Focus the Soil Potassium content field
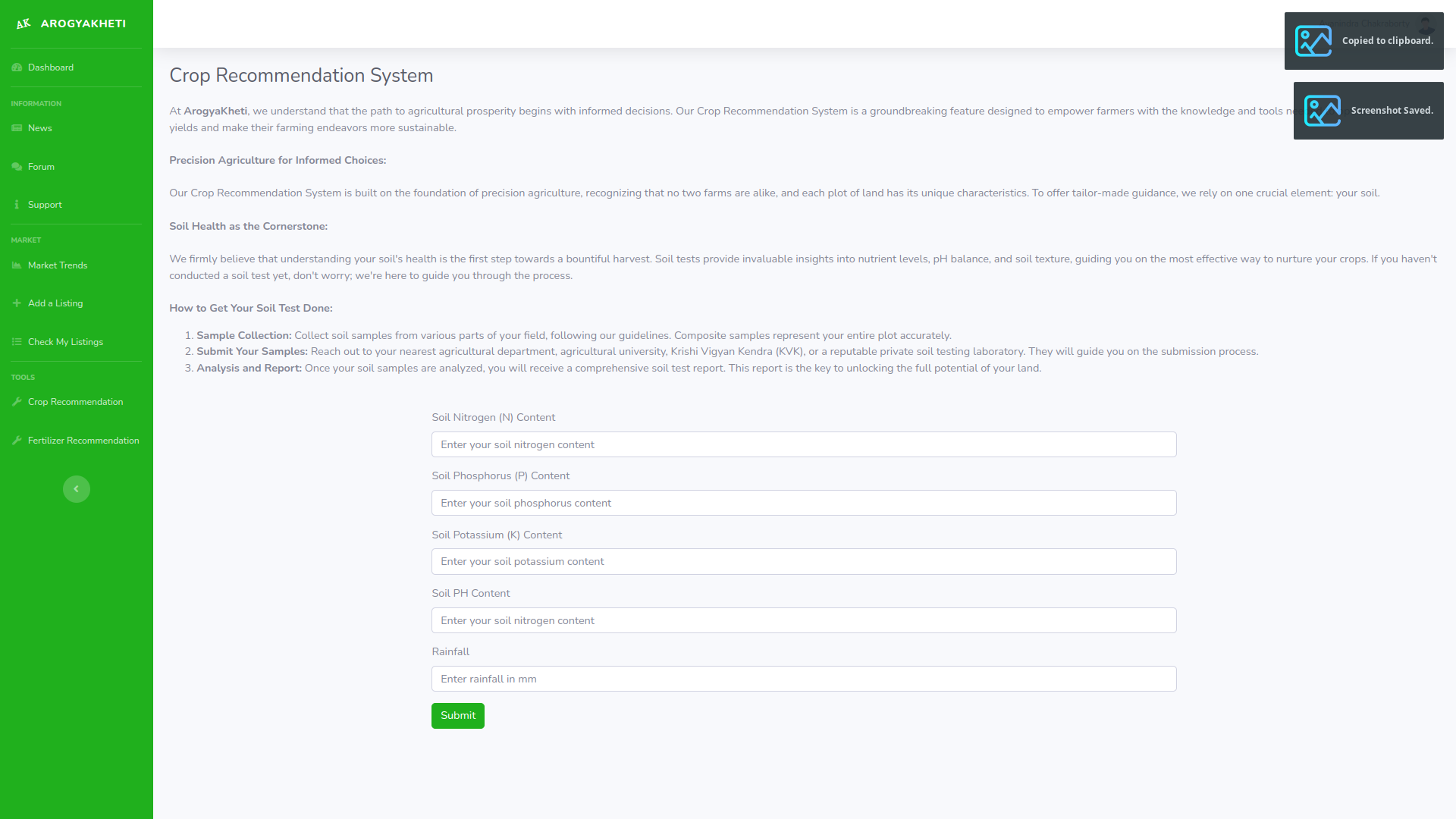 click(x=804, y=561)
